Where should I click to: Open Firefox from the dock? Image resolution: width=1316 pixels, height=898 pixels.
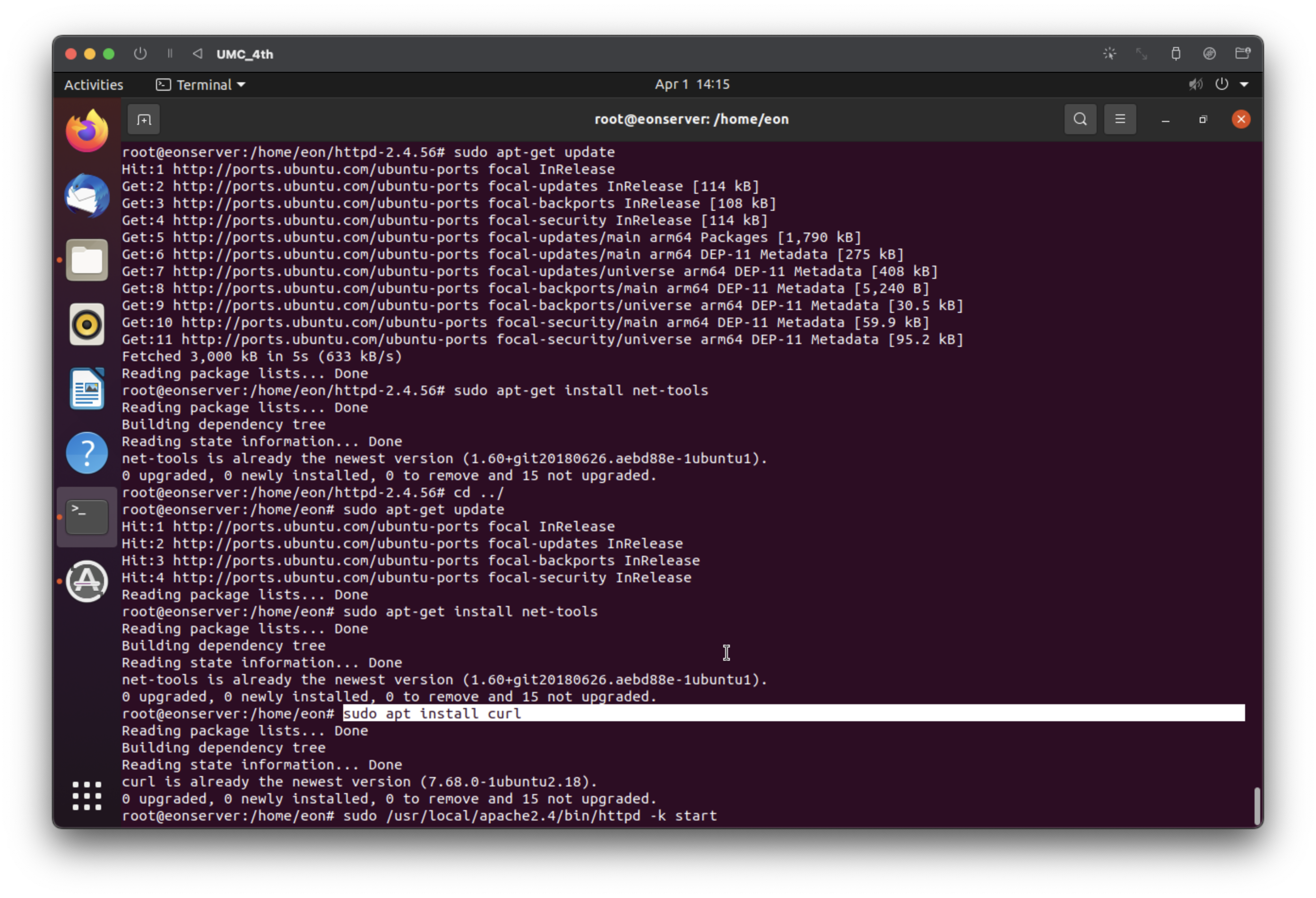coord(87,131)
